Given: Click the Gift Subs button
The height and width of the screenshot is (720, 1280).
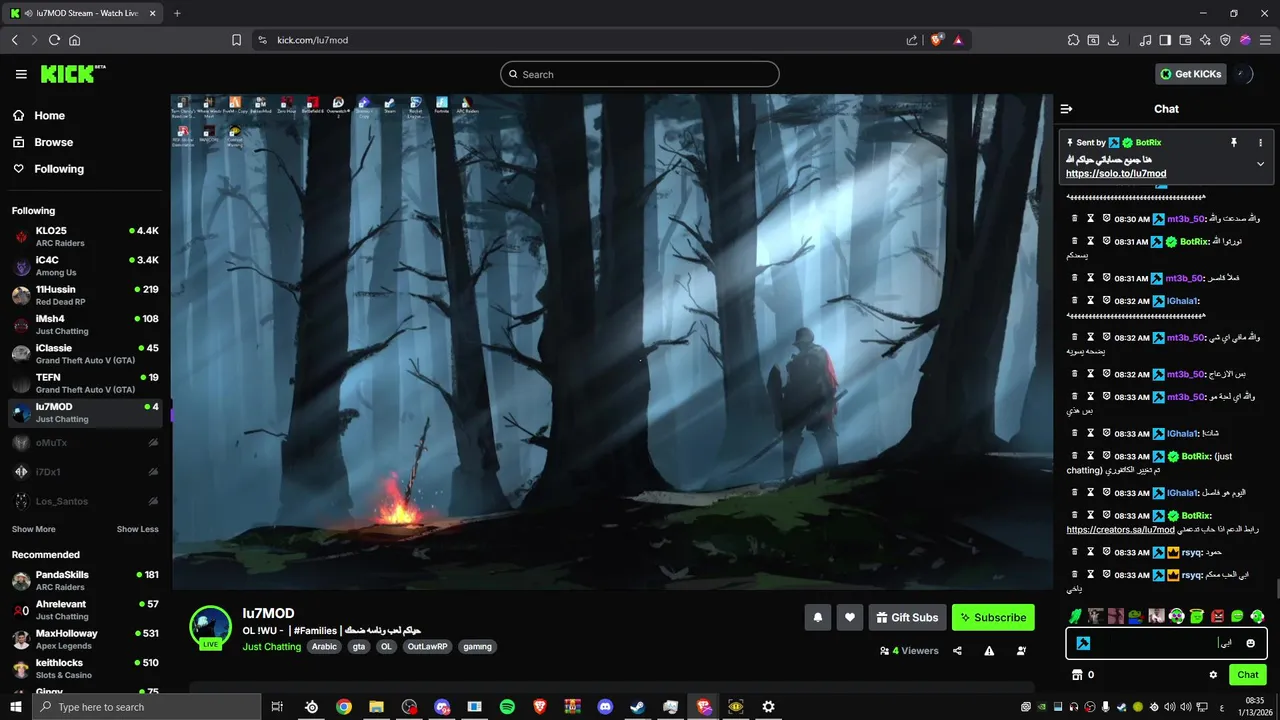Looking at the screenshot, I should pos(907,617).
